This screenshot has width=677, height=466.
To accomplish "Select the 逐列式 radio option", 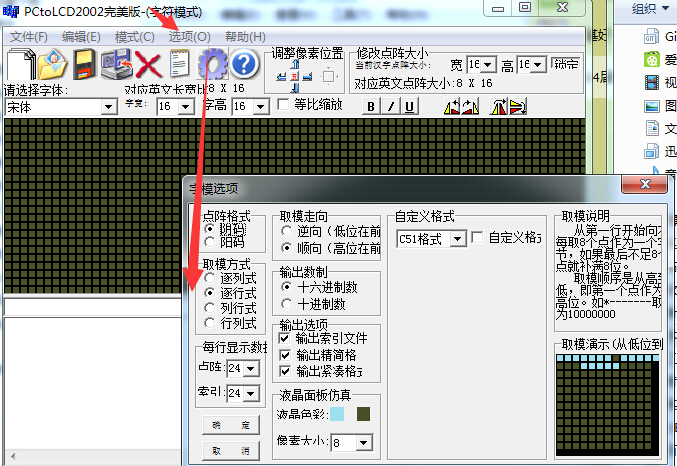I will click(x=210, y=278).
